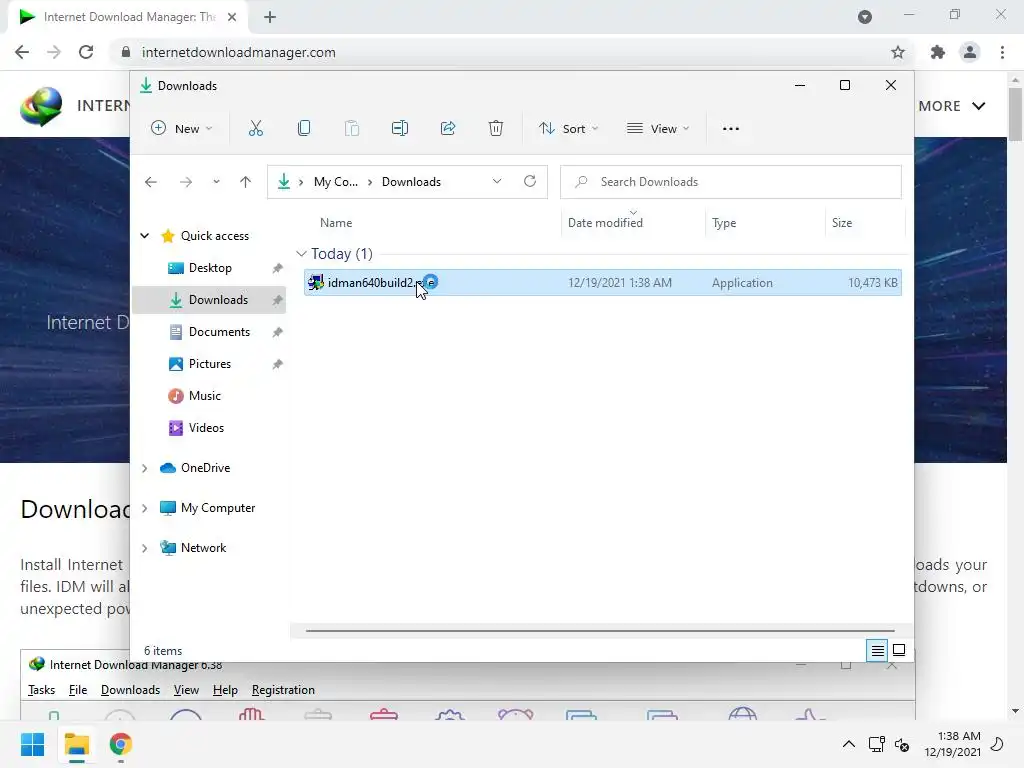Click muted volume icon in tray
The width and height of the screenshot is (1024, 768).
tap(902, 744)
